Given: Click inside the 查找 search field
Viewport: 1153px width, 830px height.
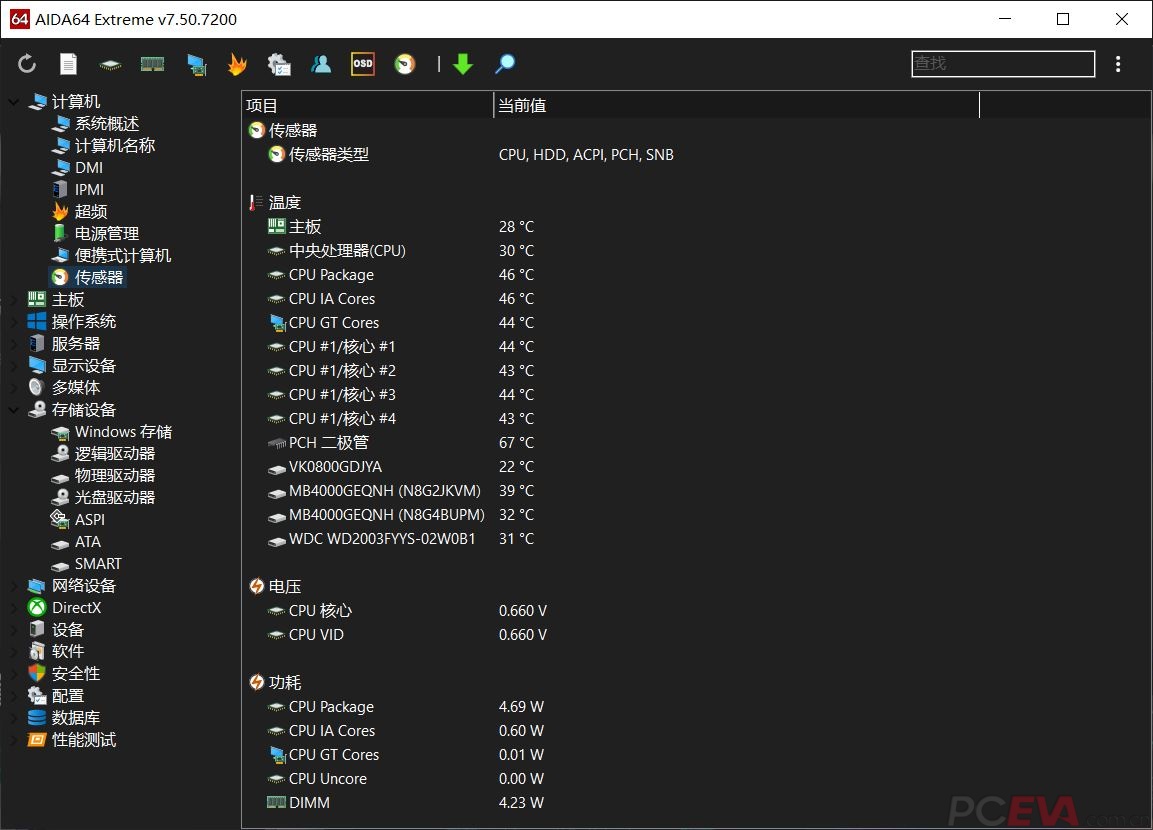Looking at the screenshot, I should [x=1003, y=64].
